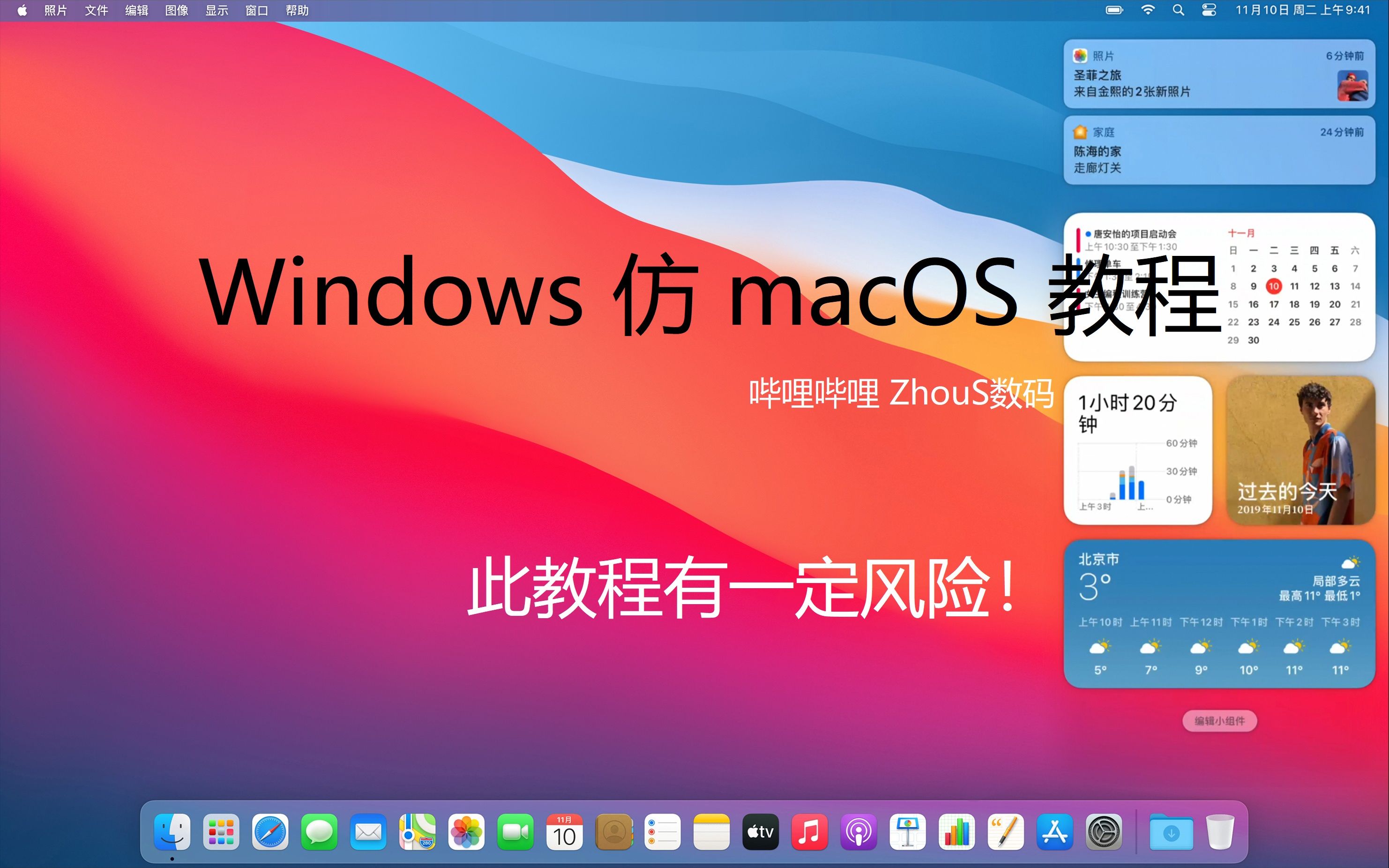Click the Launchpad grid icon
Screen dimensions: 1389x868
(x=221, y=832)
